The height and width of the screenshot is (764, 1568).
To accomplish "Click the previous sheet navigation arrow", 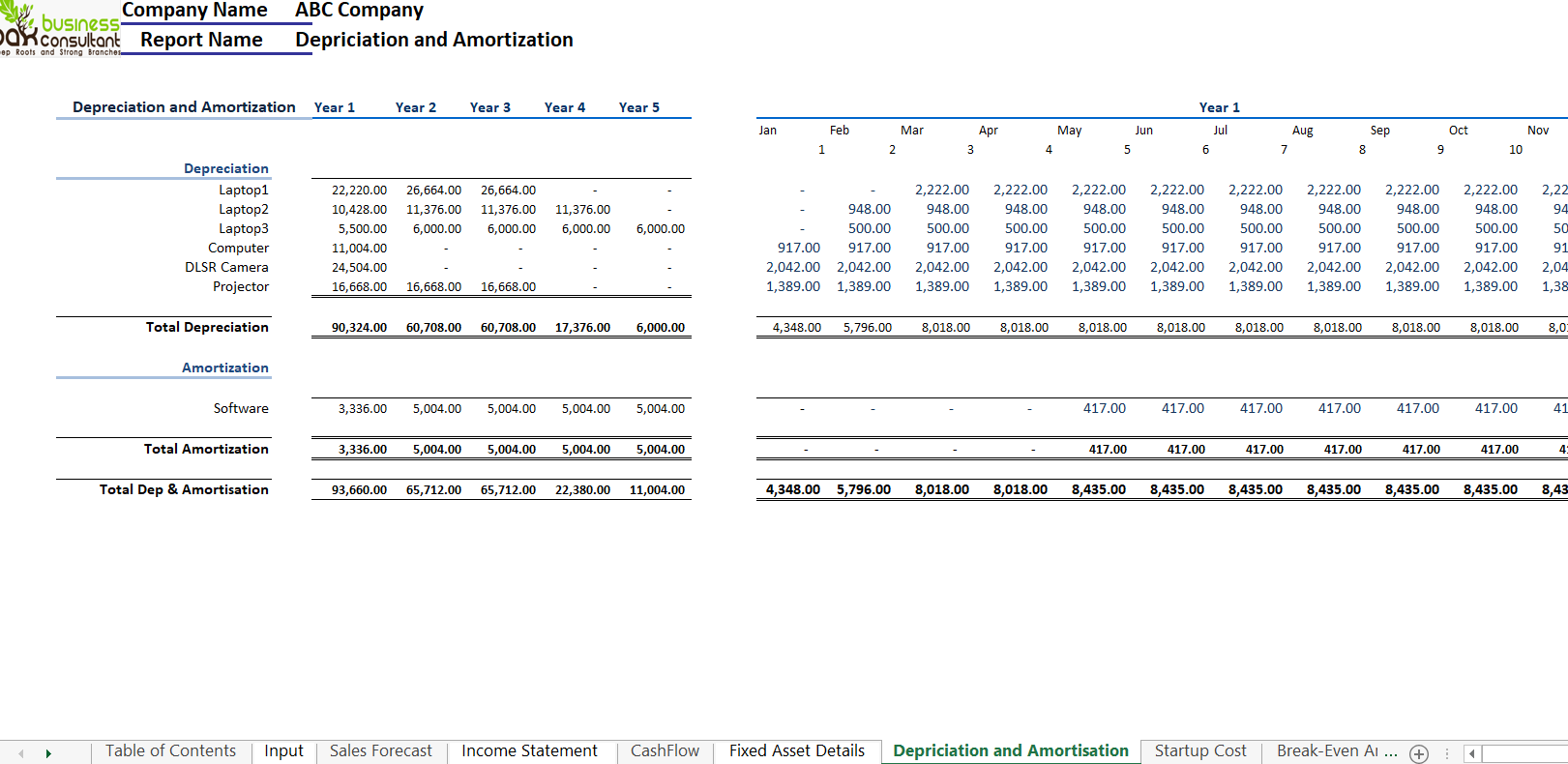I will pyautogui.click(x=21, y=753).
